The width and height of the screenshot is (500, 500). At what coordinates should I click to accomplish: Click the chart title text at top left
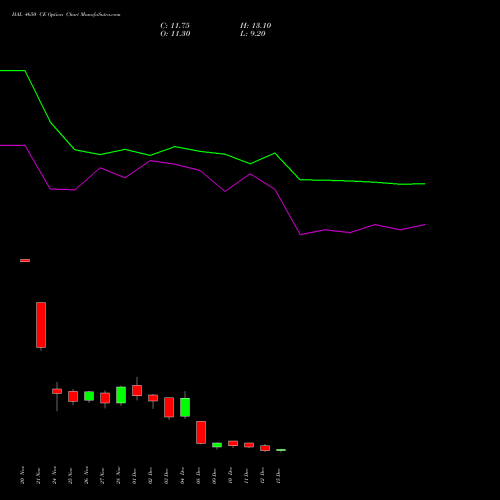click(66, 15)
